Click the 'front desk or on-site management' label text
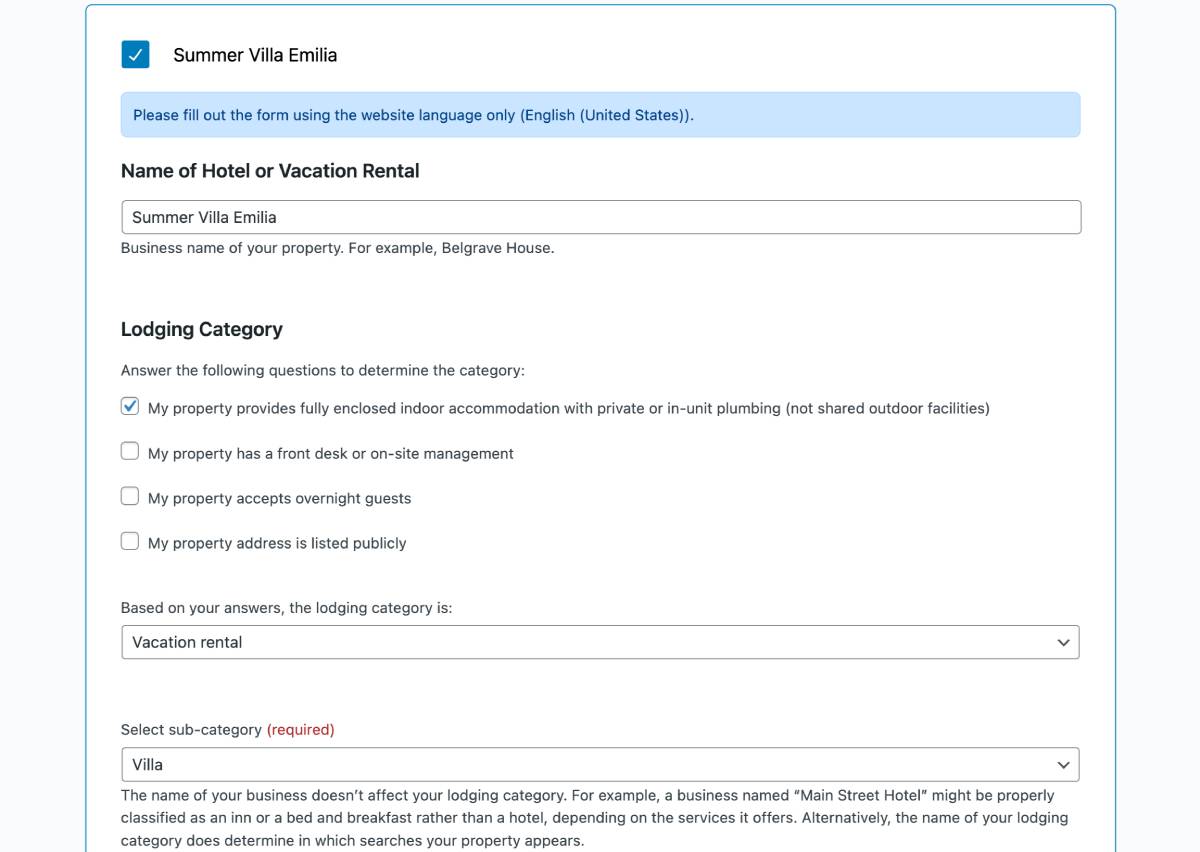Screen dimensions: 1200x852 [330, 453]
